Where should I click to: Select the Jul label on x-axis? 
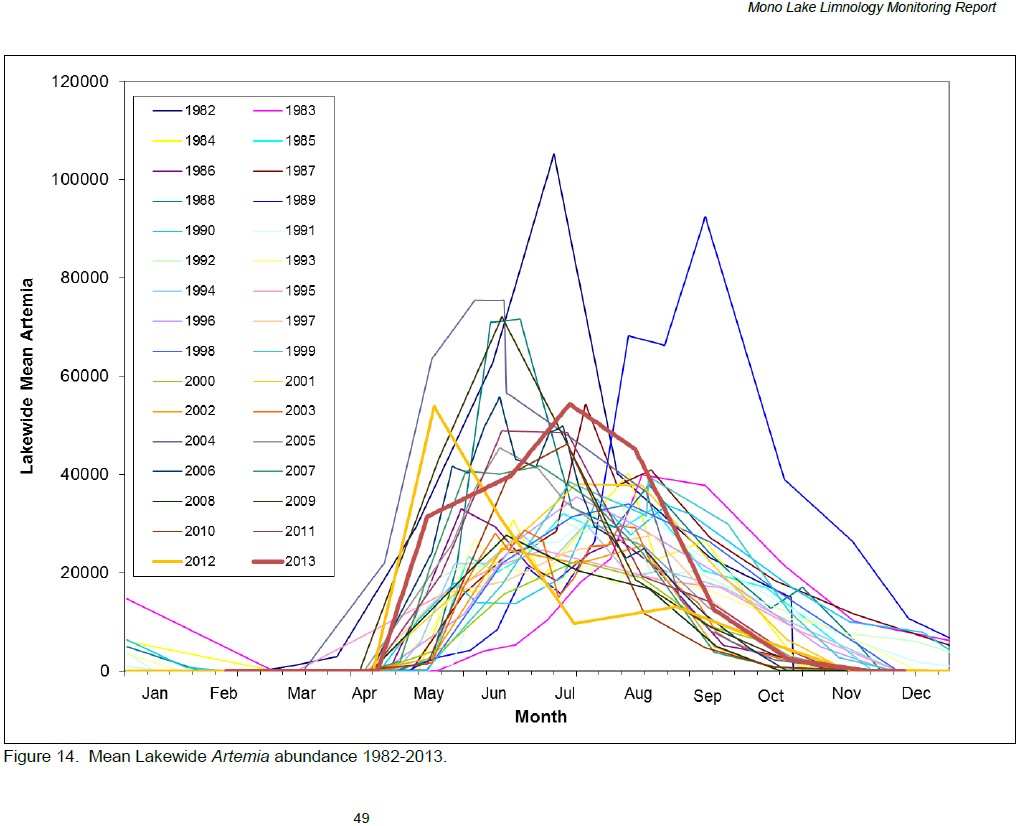coord(567,695)
